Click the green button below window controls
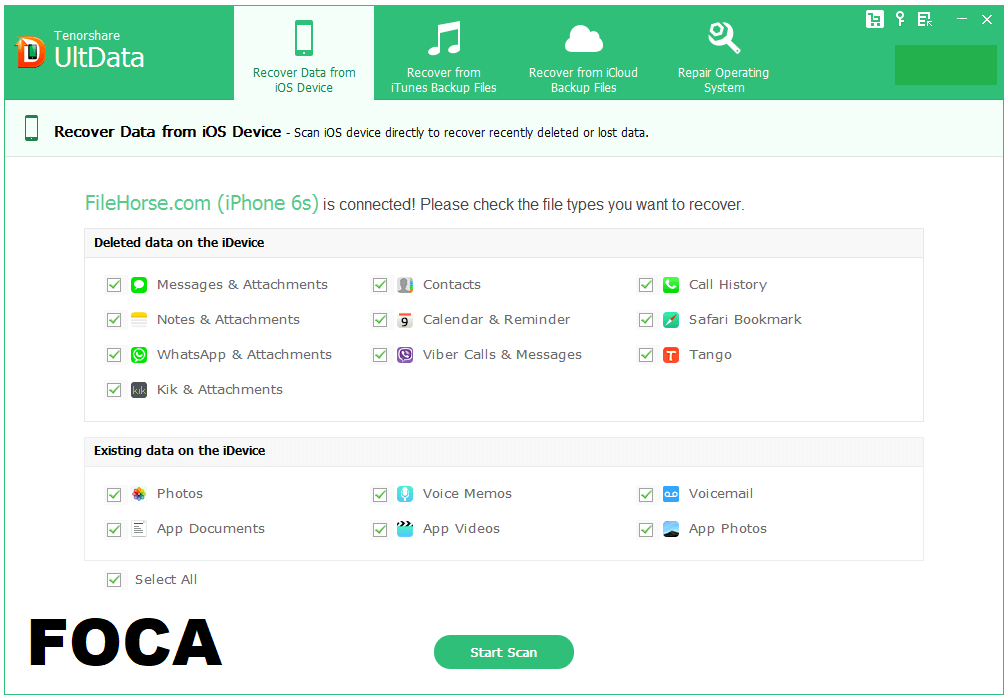The image size is (1008, 698). pyautogui.click(x=946, y=65)
